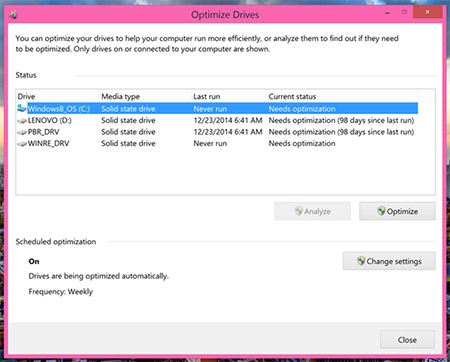Click the PBR_DRV drive icon
The width and height of the screenshot is (450, 362).
(x=22, y=132)
